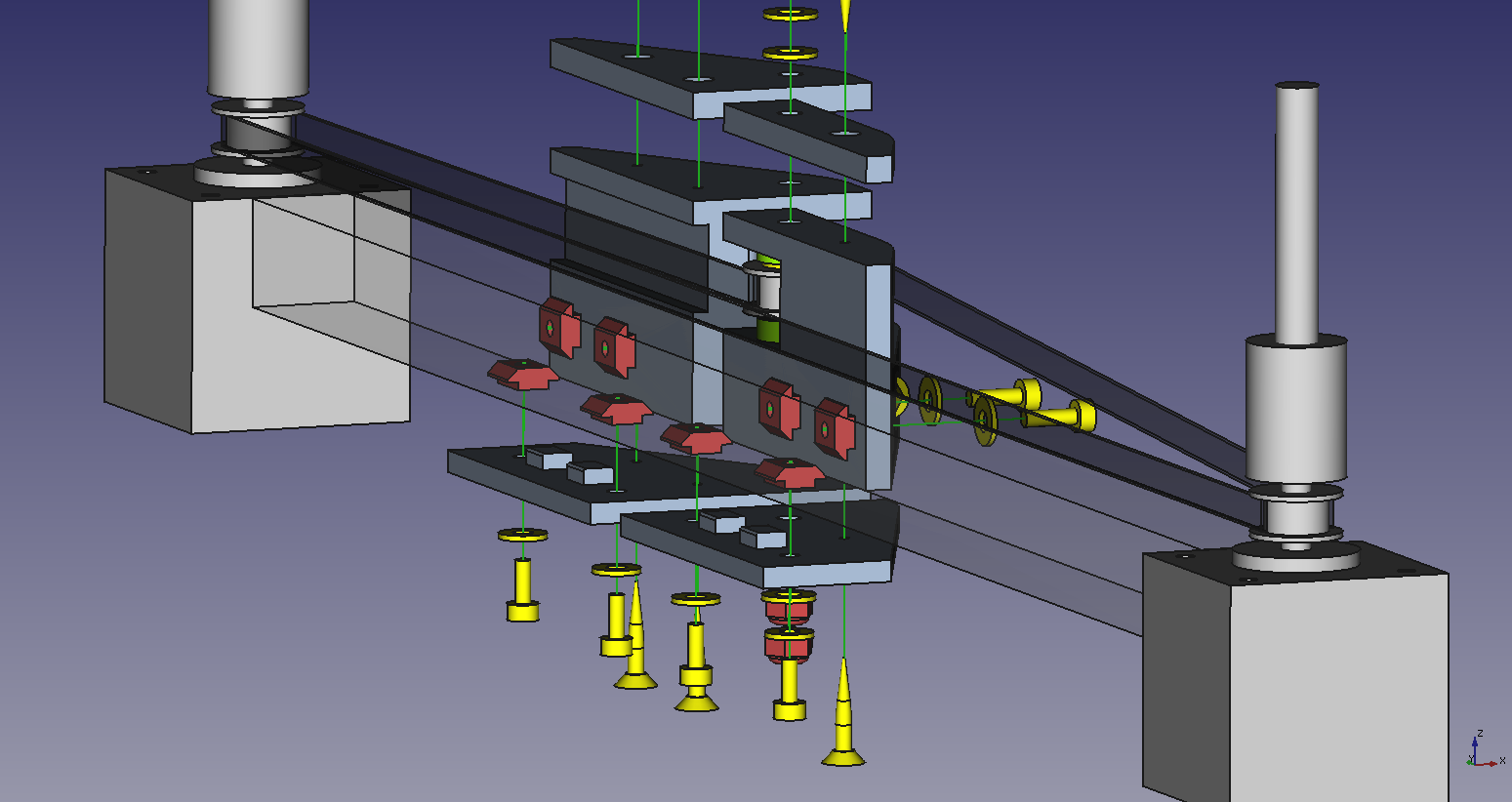Select the front lower carriage plate

[x=759, y=546]
